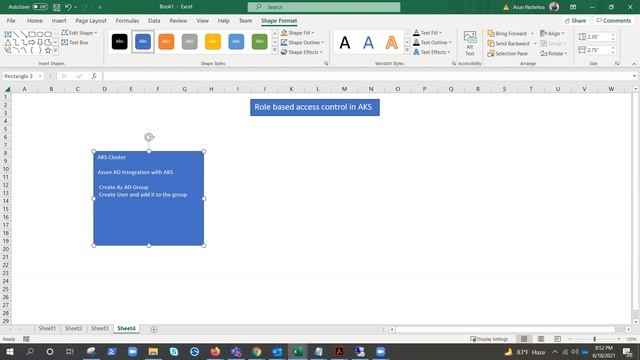Click the Share button
Image resolution: width=640 pixels, height=360 pixels.
click(575, 20)
